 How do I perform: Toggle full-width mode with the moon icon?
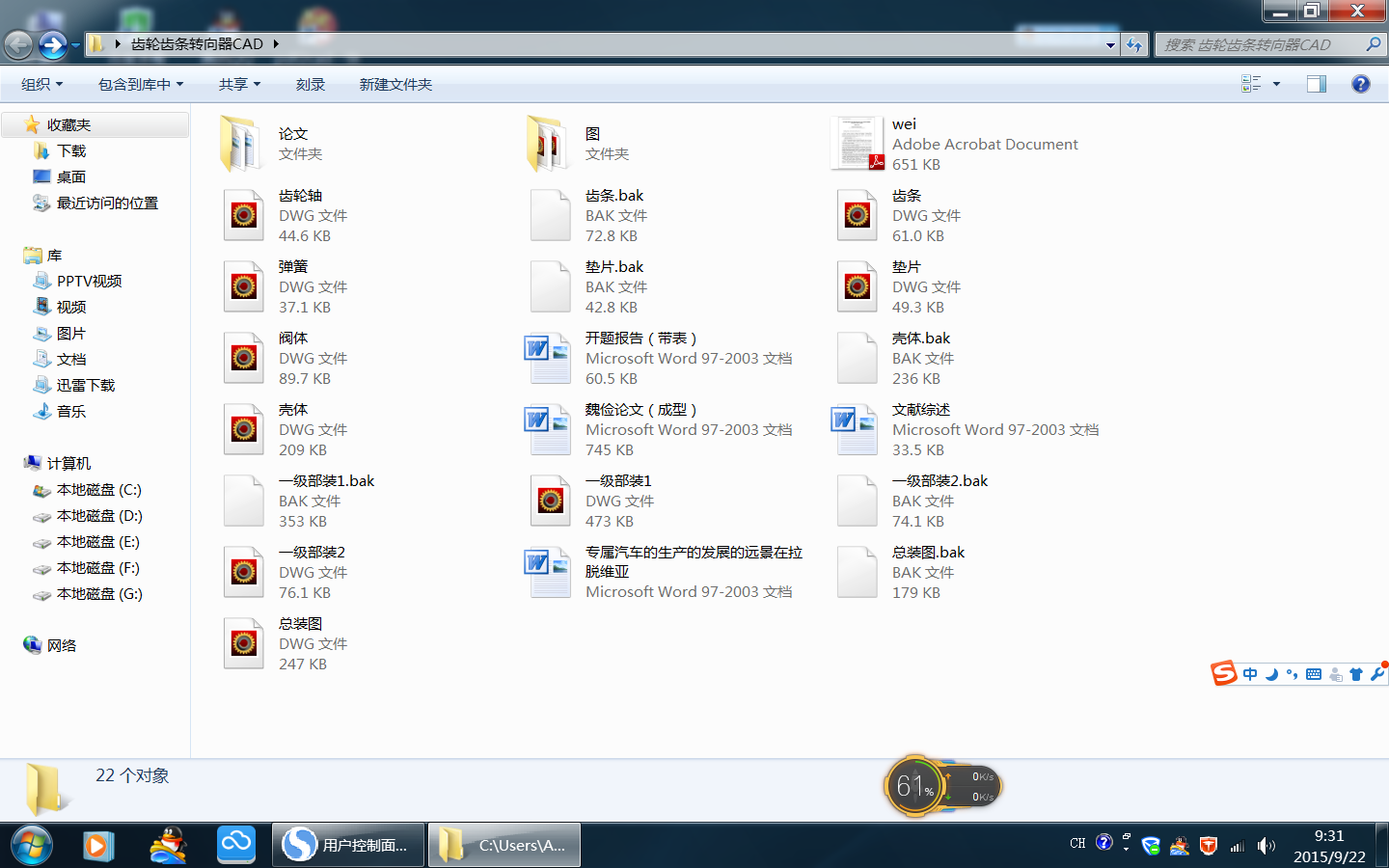1271,673
